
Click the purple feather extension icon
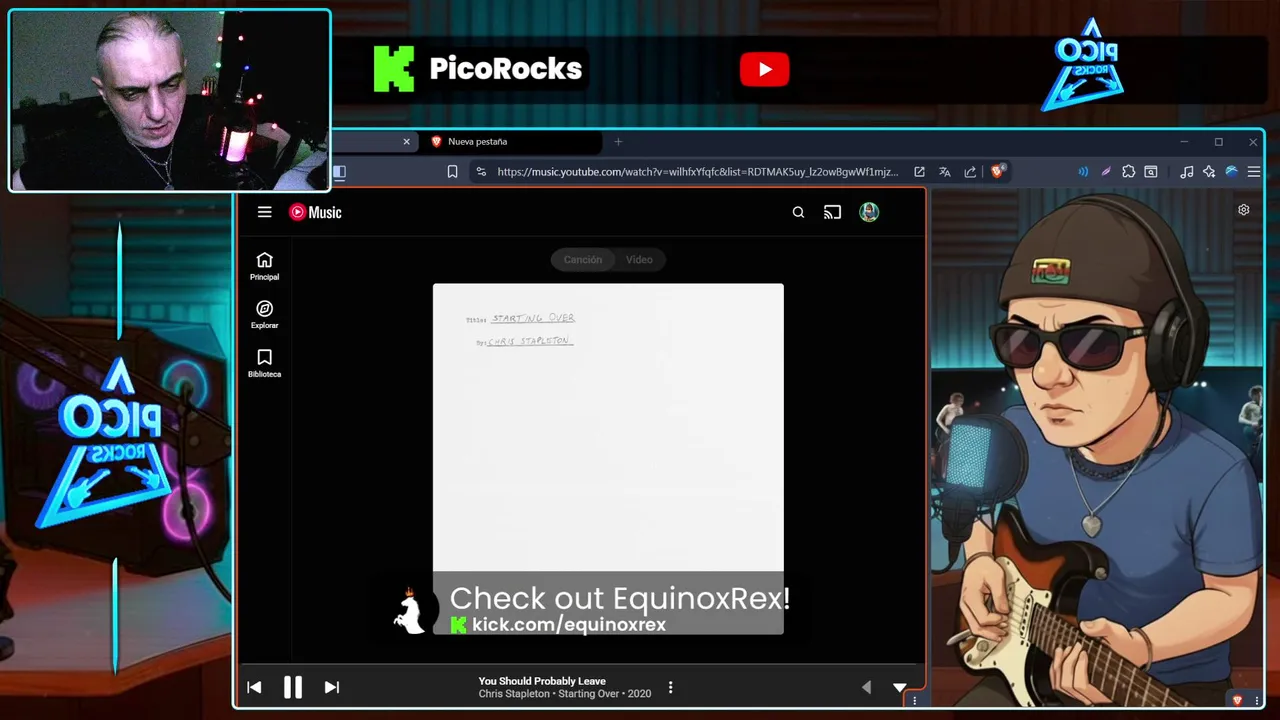1106,172
